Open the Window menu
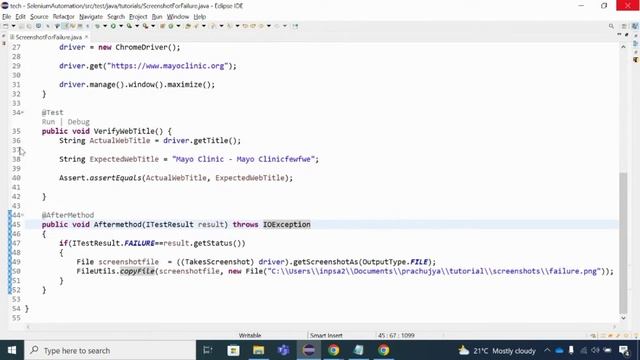This screenshot has width=640, height=360. [x=178, y=17]
